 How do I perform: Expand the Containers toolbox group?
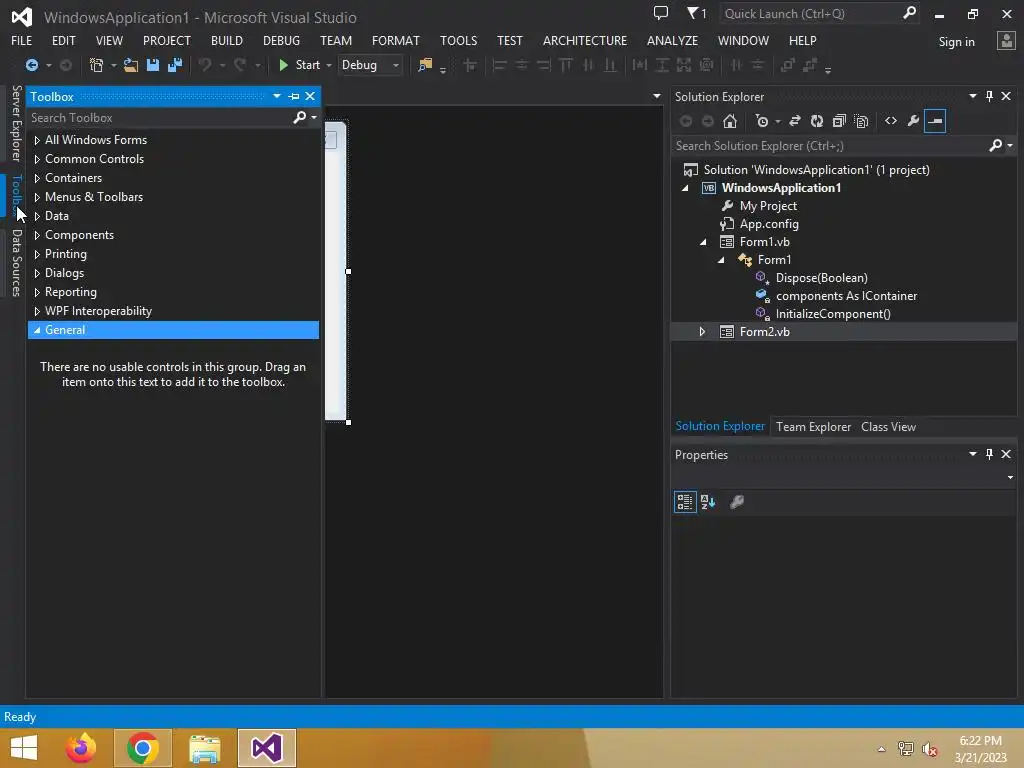click(37, 178)
